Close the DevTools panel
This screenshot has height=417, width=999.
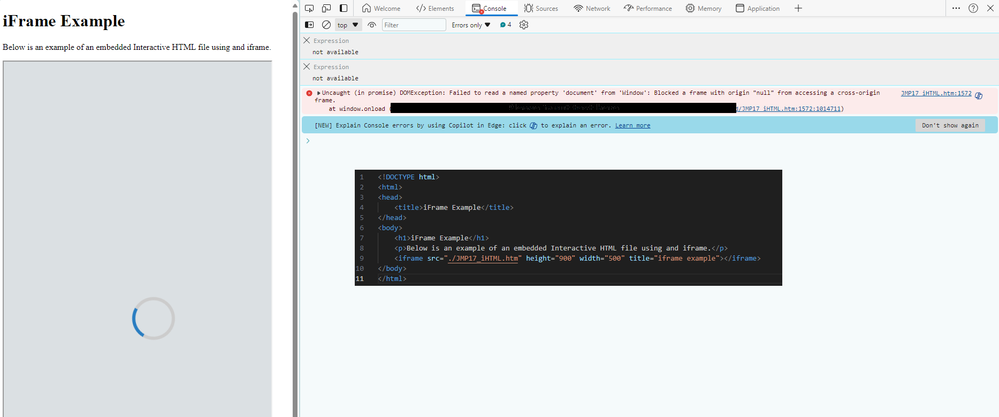[x=990, y=8]
